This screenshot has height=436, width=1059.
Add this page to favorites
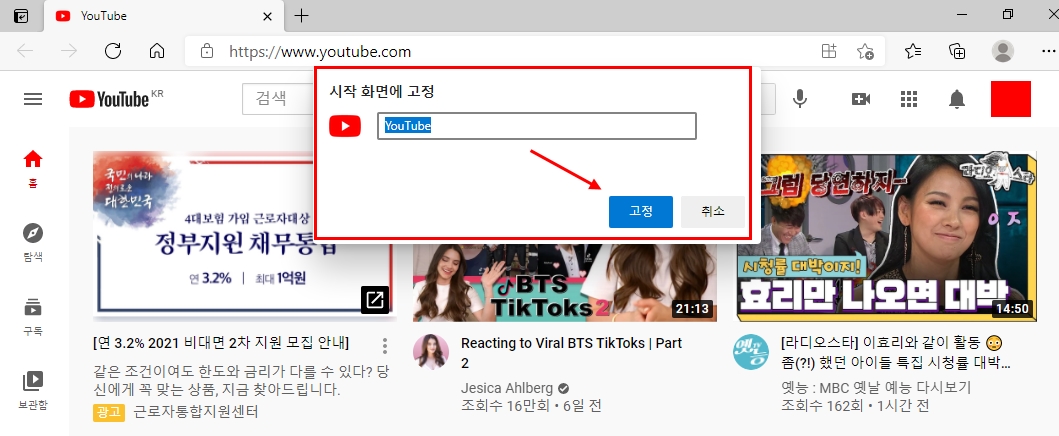[x=865, y=51]
